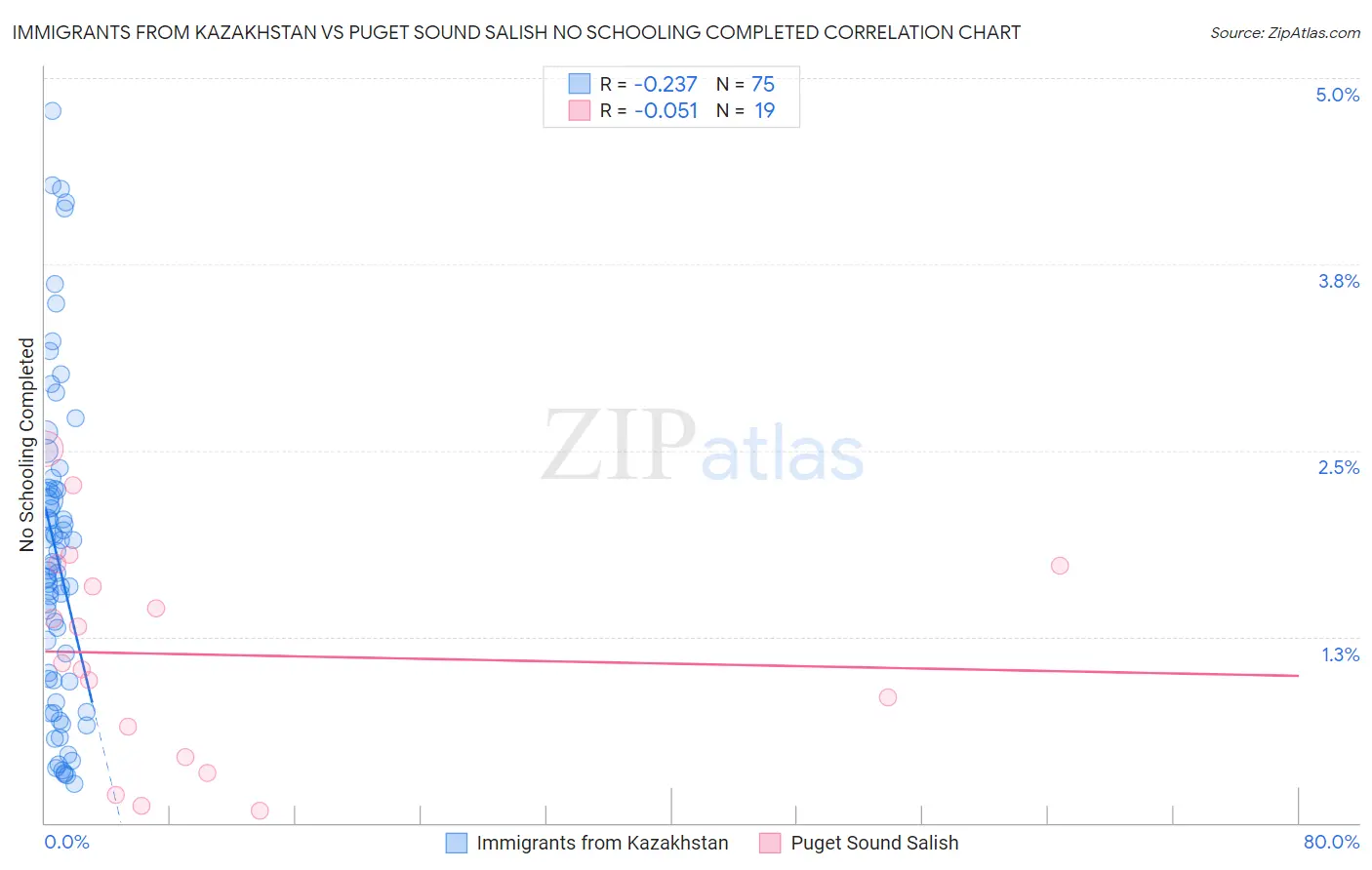The height and width of the screenshot is (870, 1372).
Task: Click the blue regression trend line
Action: click(x=68, y=605)
